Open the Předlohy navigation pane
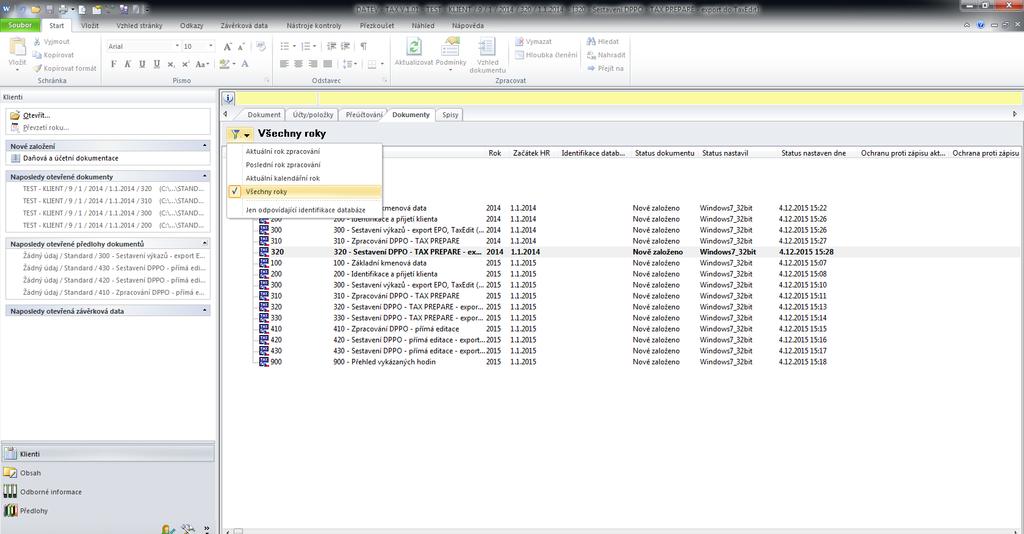This screenshot has height=534, width=1024. click(108, 510)
